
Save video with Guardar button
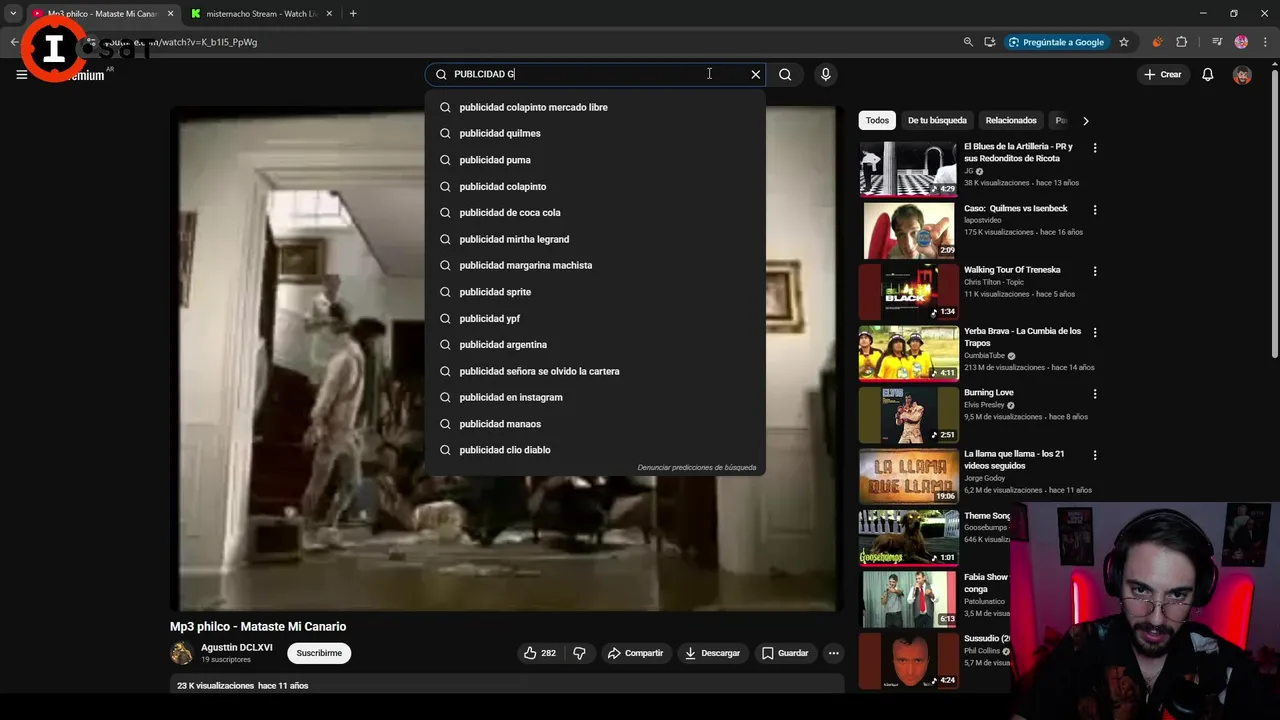coord(785,653)
